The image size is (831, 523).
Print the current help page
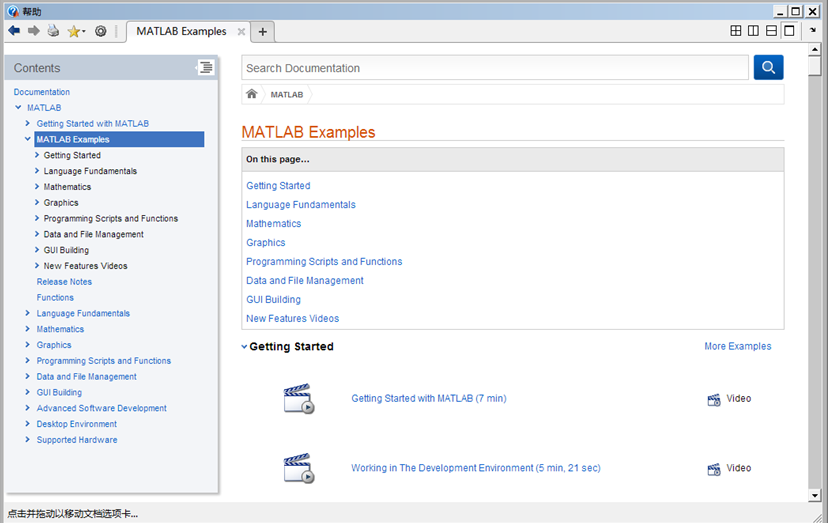pyautogui.click(x=53, y=31)
